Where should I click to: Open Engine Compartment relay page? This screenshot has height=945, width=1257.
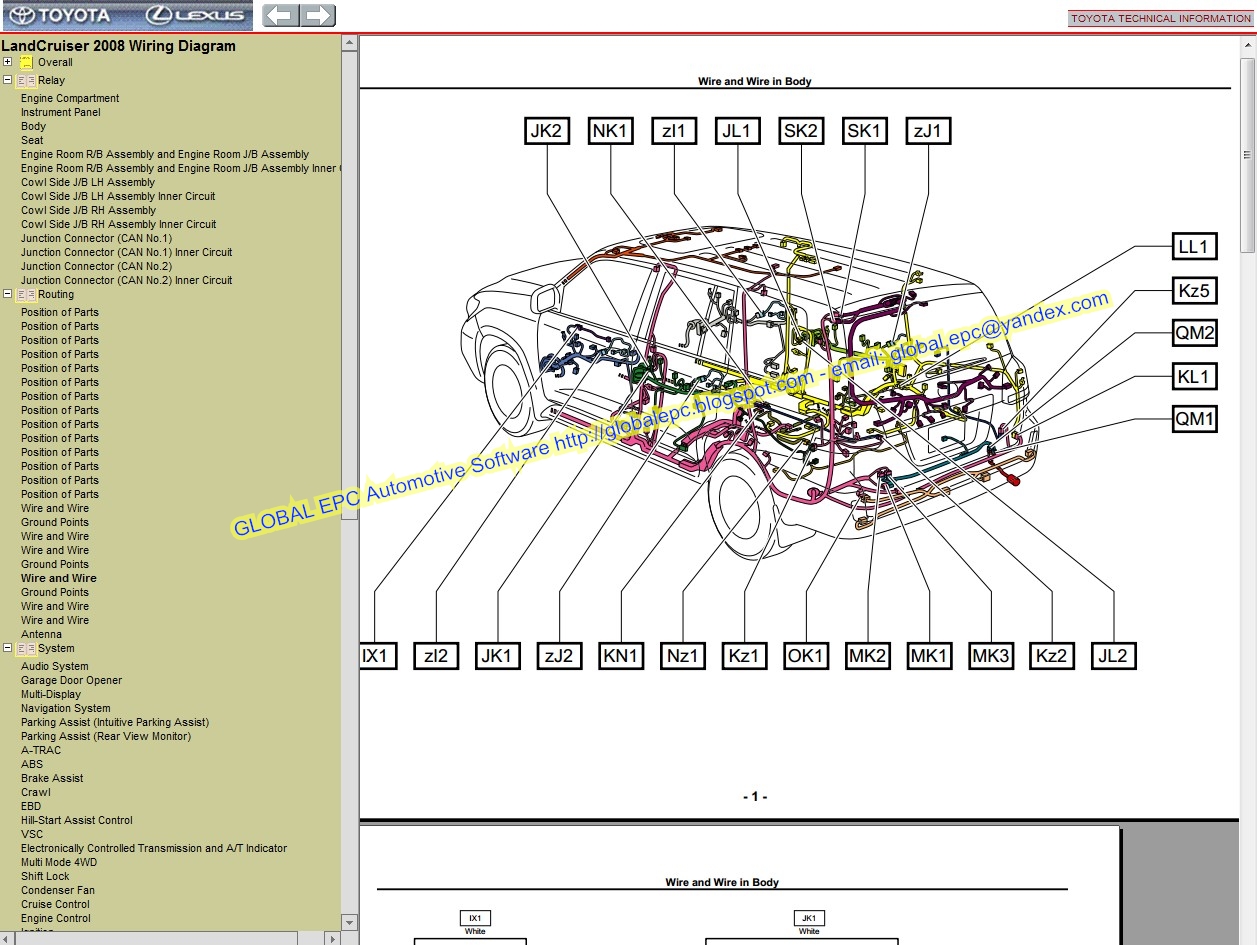coord(70,98)
